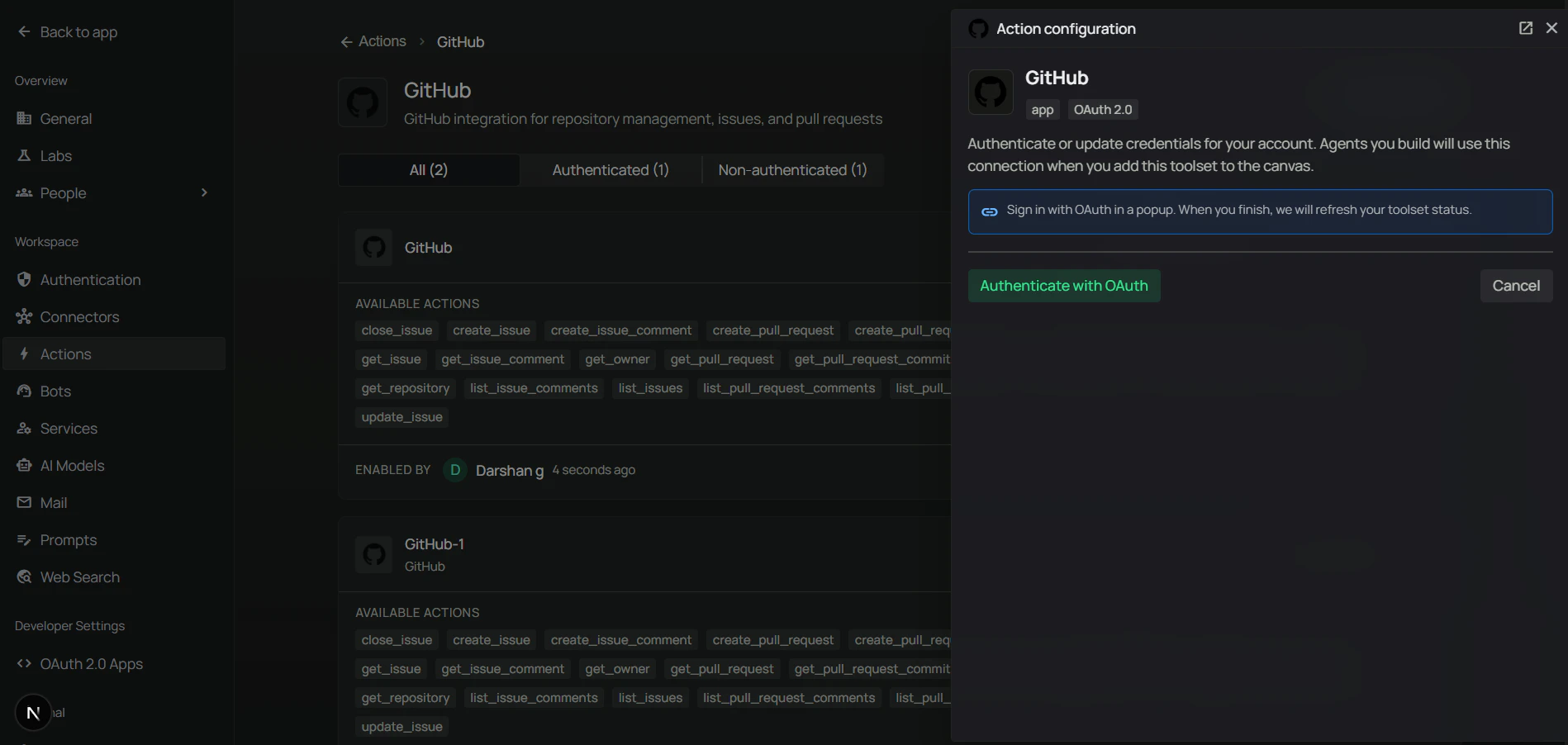Click the GitHub breadcrumb text
The height and width of the screenshot is (745, 1568).
[x=460, y=42]
